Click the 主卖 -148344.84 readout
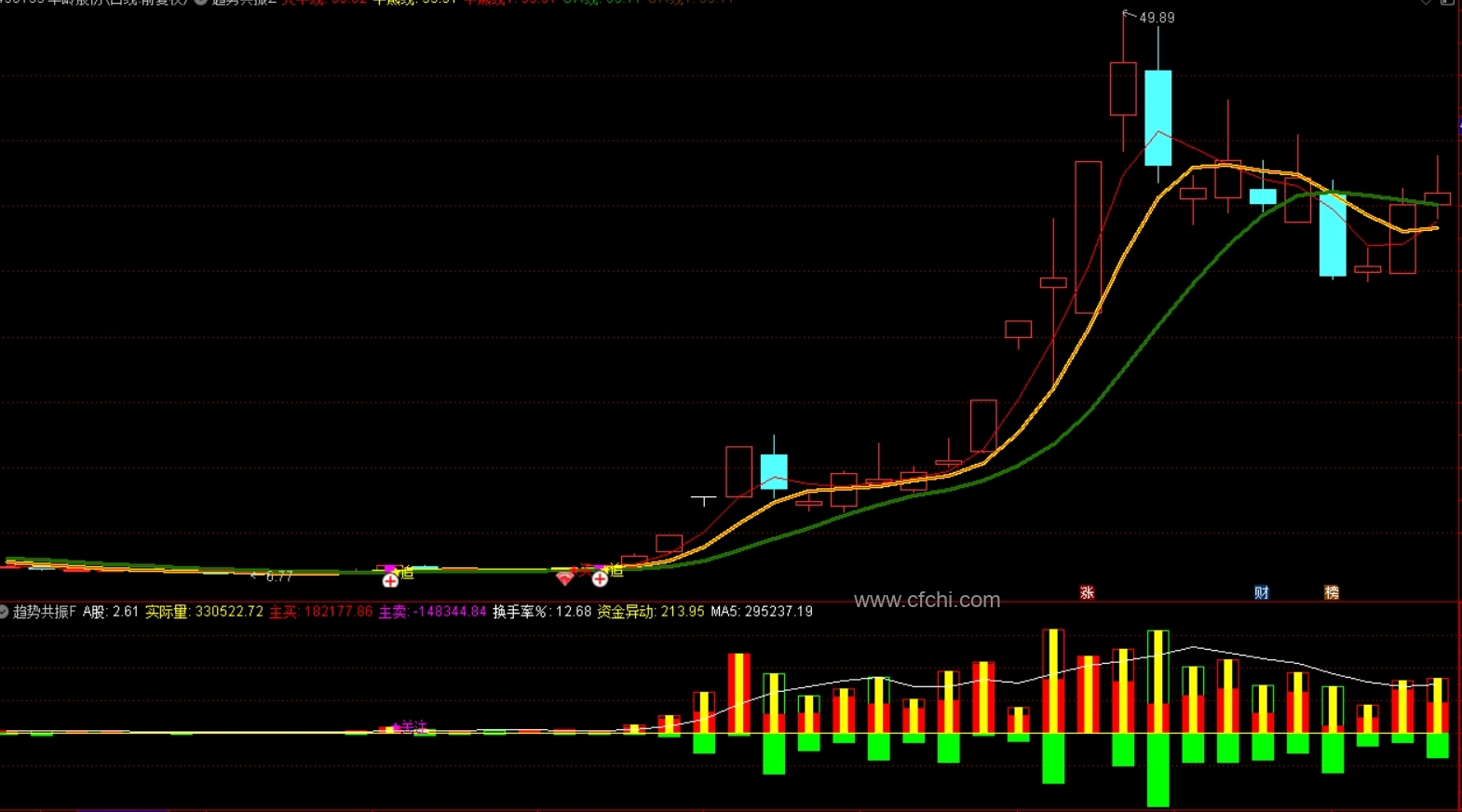This screenshot has width=1462, height=812. [x=432, y=612]
